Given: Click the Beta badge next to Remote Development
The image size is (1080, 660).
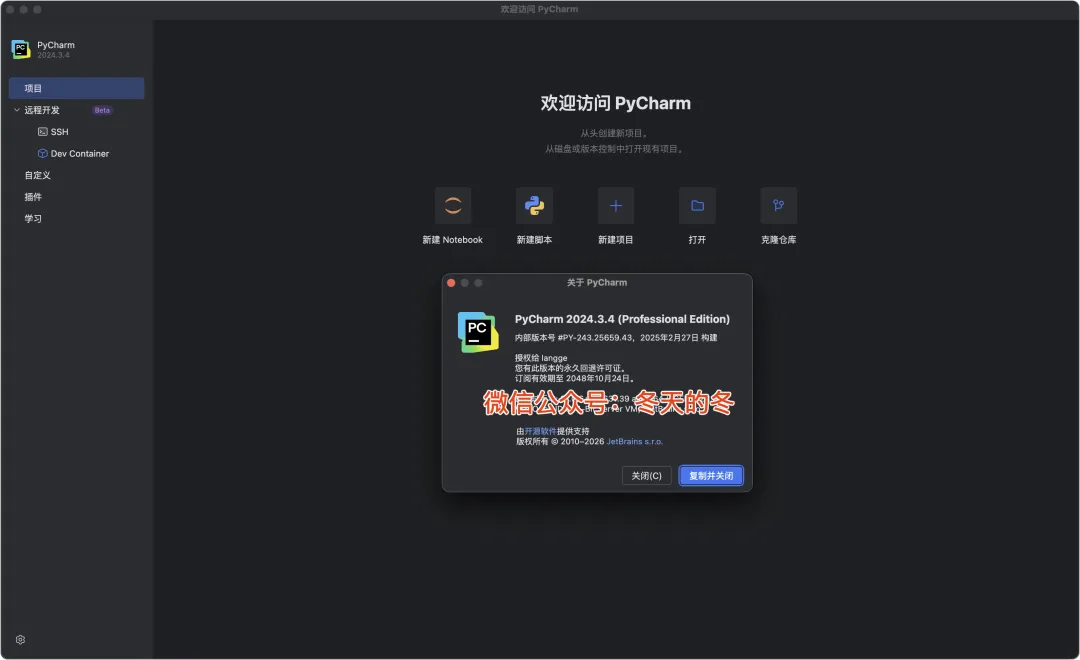Looking at the screenshot, I should [x=102, y=110].
